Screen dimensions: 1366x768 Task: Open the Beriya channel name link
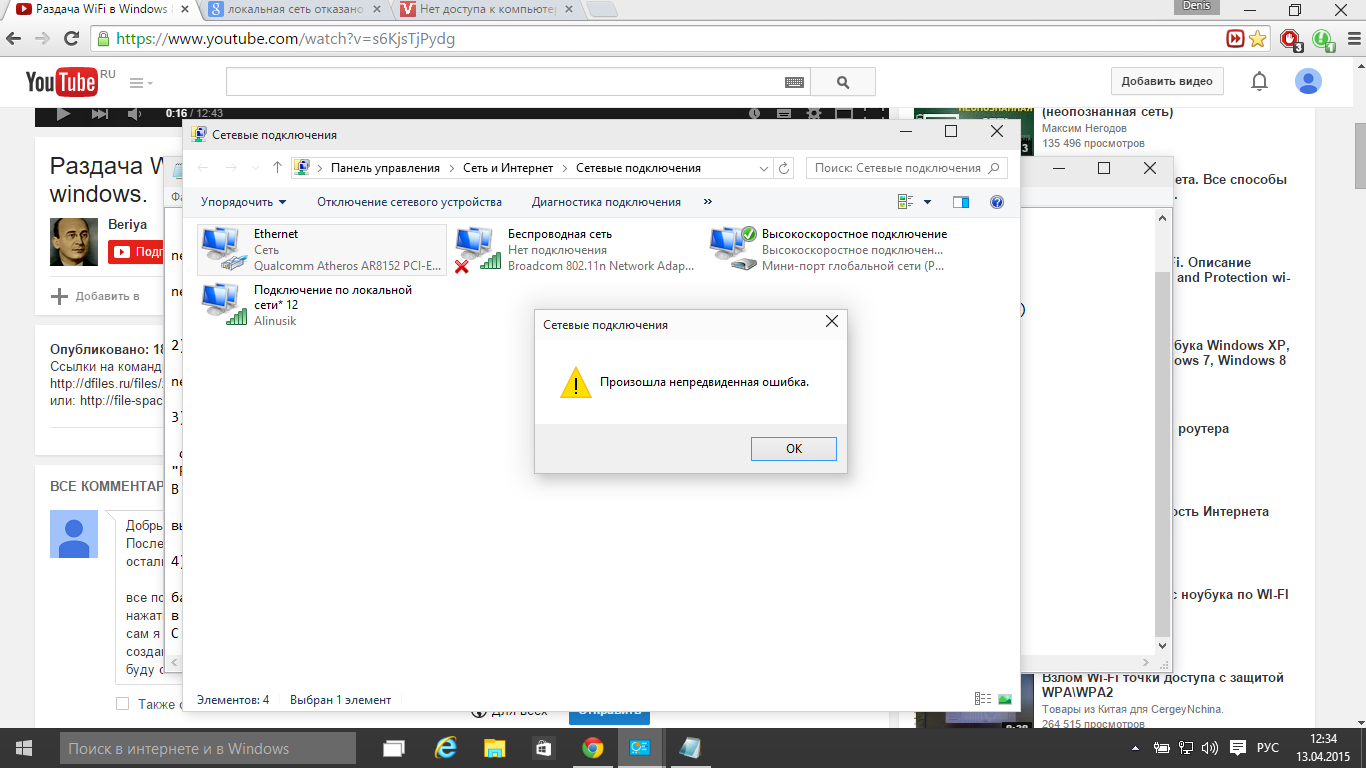128,225
